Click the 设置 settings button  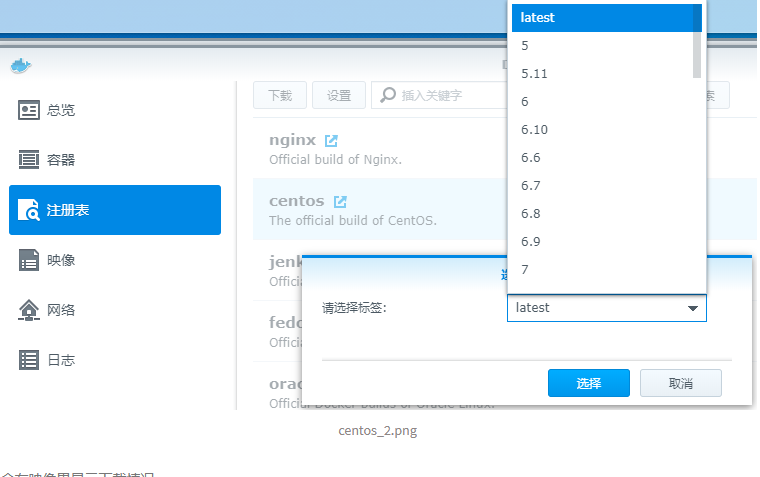(x=339, y=95)
